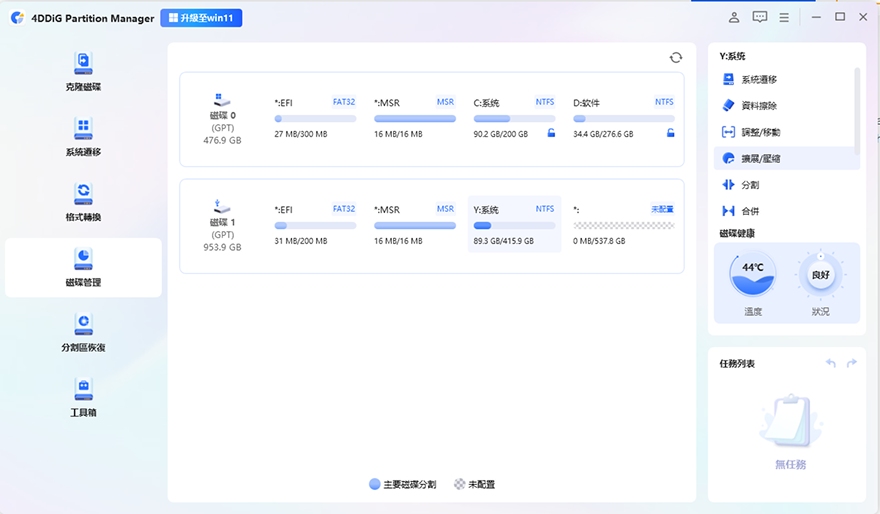
Task: Click the 升級至win11 button
Action: pyautogui.click(x=201, y=18)
